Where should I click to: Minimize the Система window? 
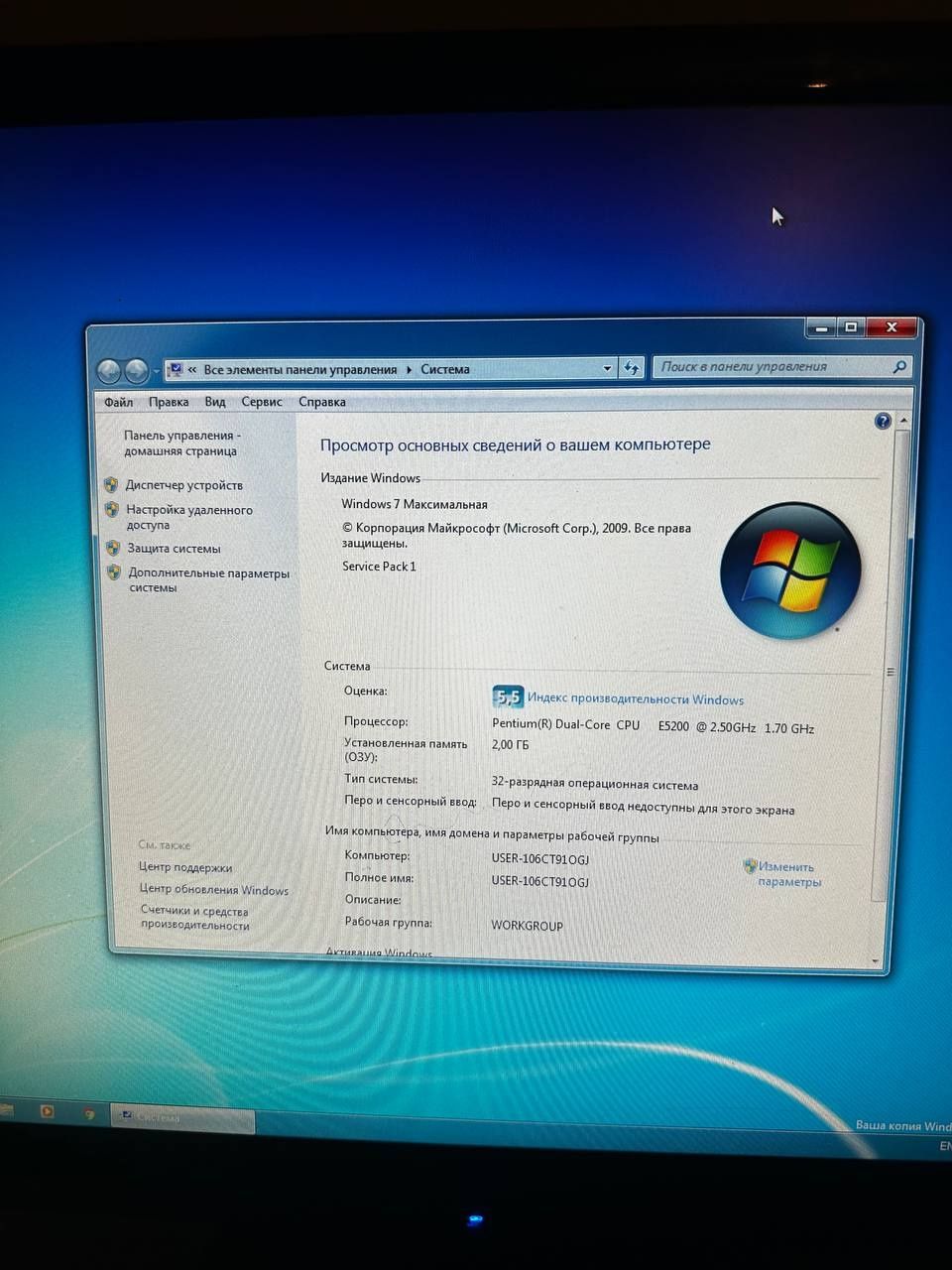821,327
